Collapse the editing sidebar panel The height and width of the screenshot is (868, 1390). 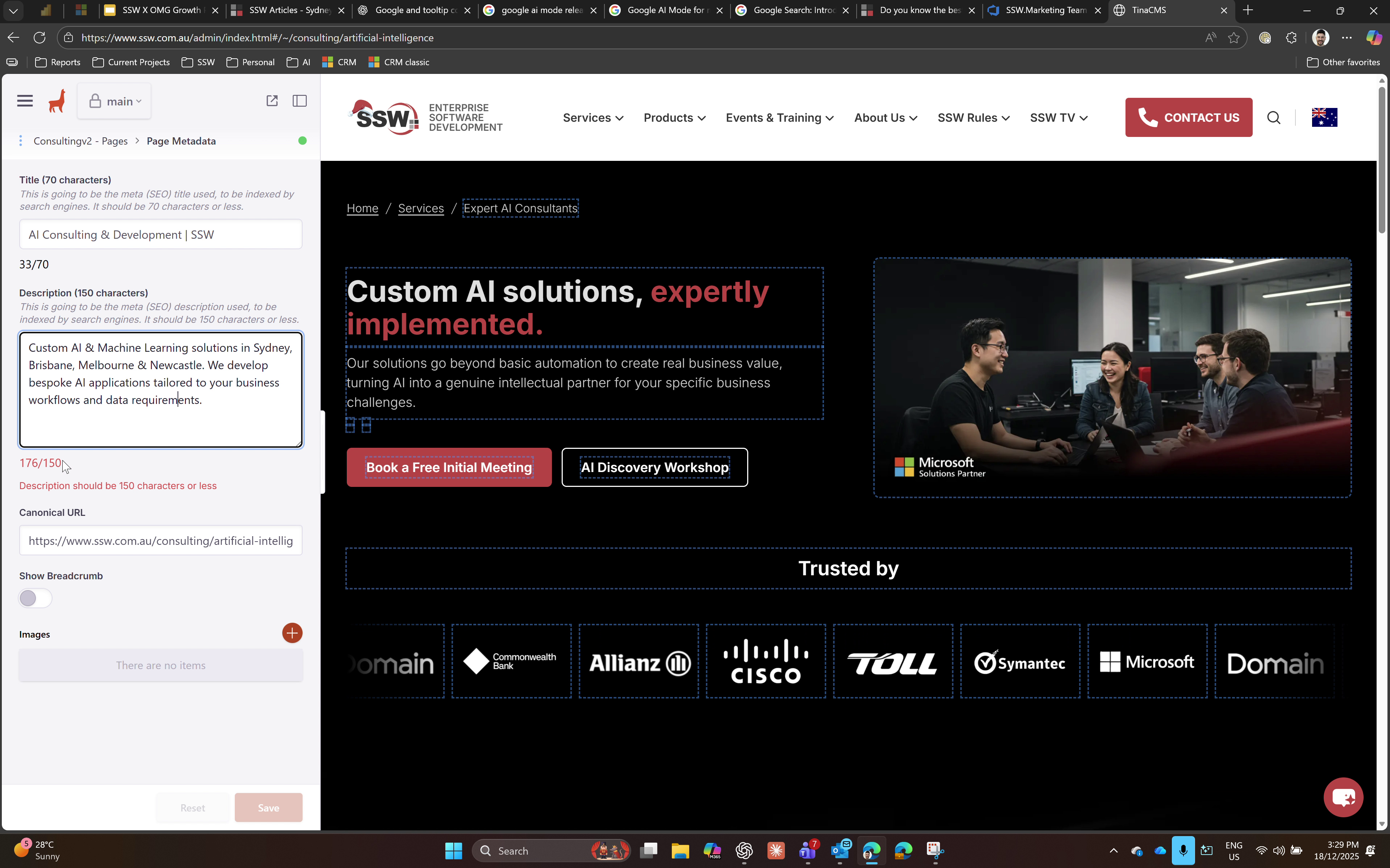point(299,100)
